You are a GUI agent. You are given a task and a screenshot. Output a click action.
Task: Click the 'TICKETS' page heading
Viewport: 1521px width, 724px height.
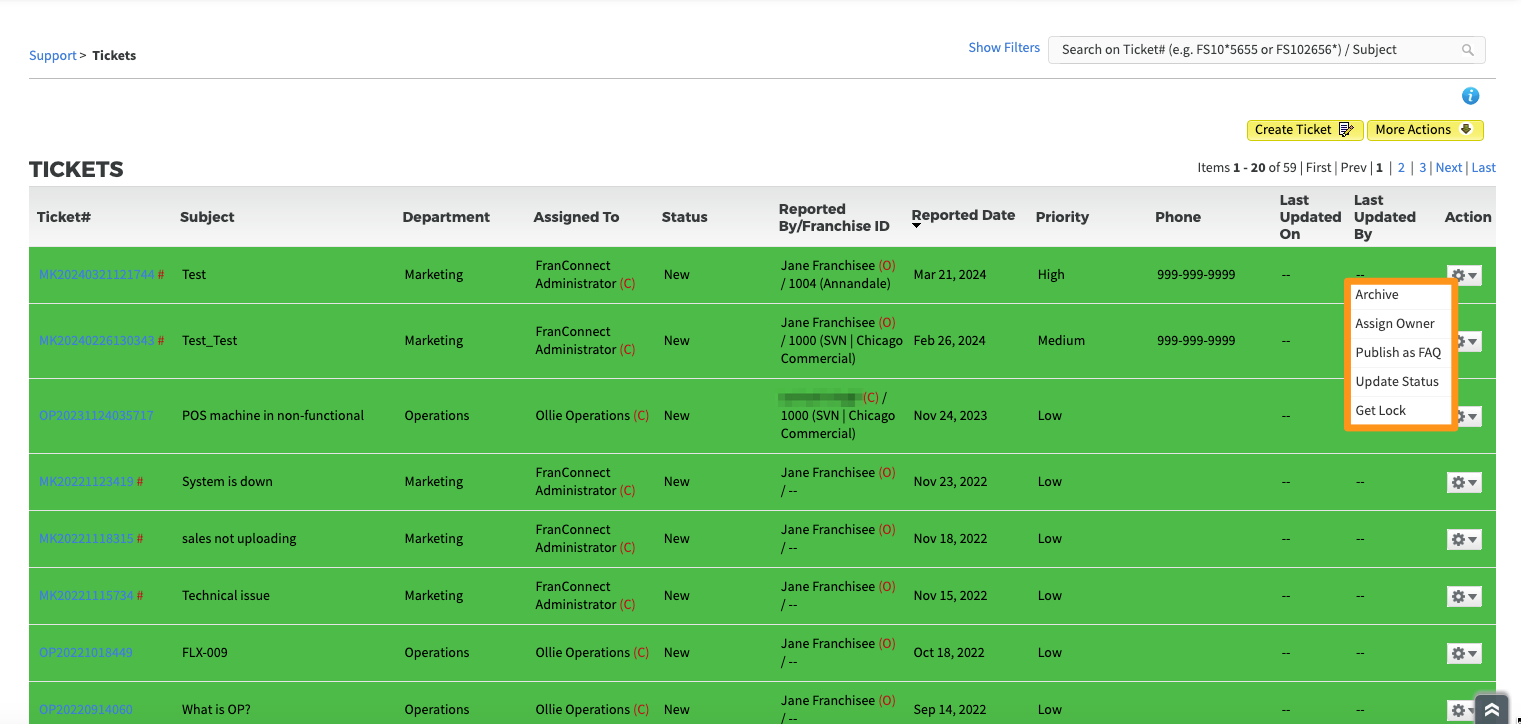(76, 170)
